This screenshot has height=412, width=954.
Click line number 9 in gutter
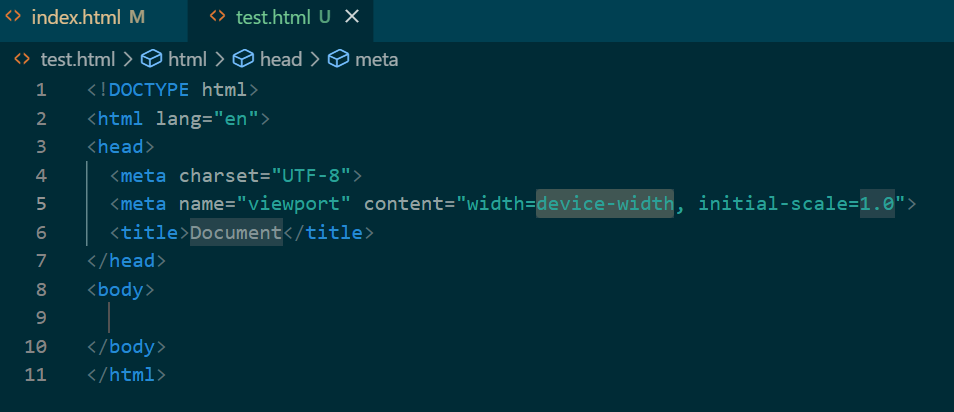click(x=41, y=318)
